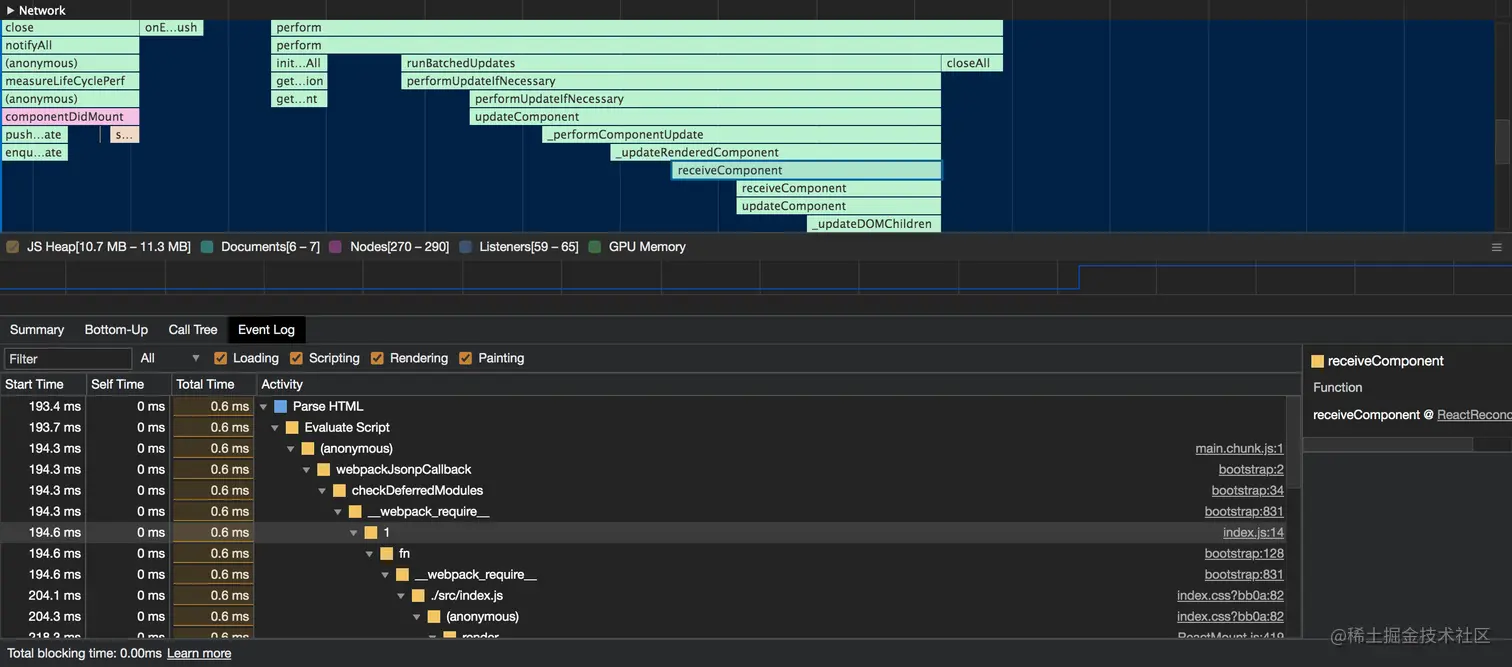Screen dimensions: 1512x667
Task: Collapse the fn row
Action: [x=371, y=554]
